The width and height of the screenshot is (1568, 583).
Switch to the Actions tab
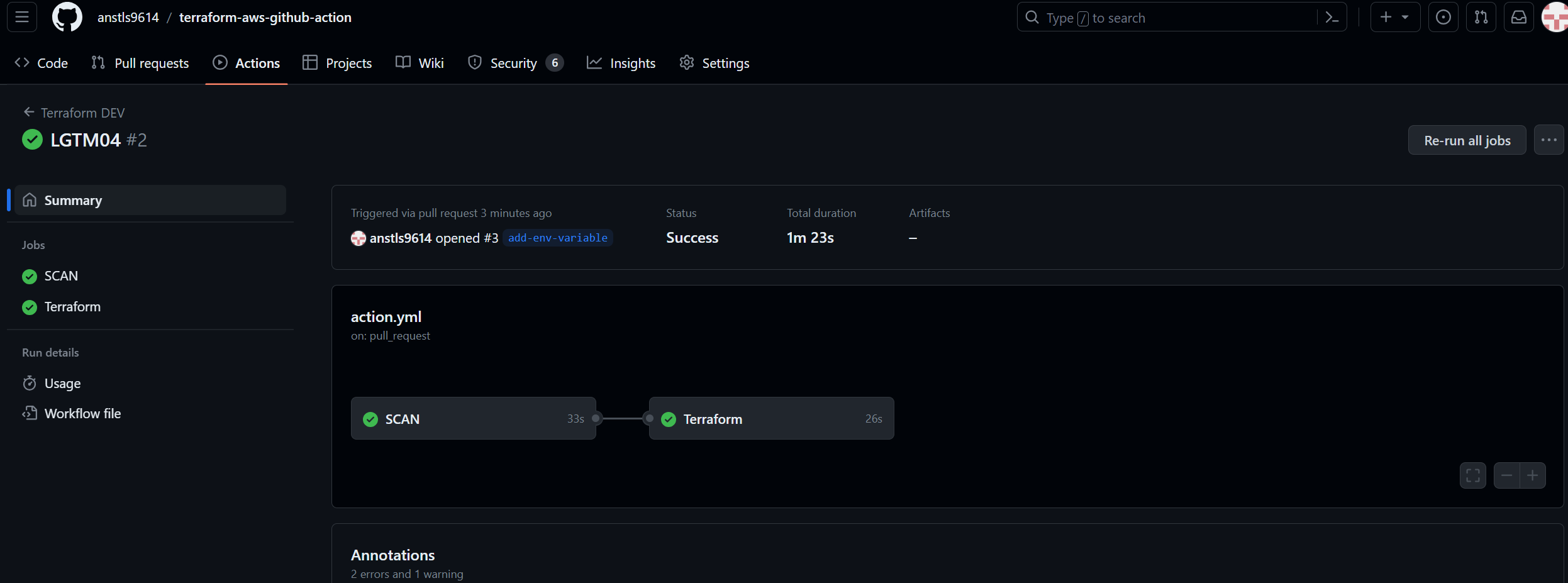click(247, 63)
